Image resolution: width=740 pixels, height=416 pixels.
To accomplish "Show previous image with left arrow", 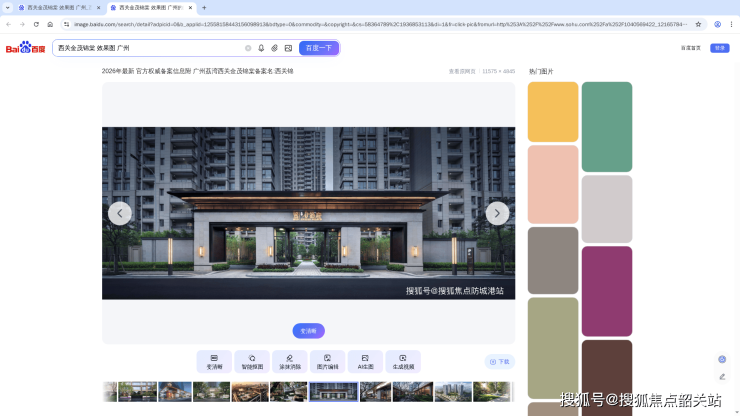I will point(120,213).
